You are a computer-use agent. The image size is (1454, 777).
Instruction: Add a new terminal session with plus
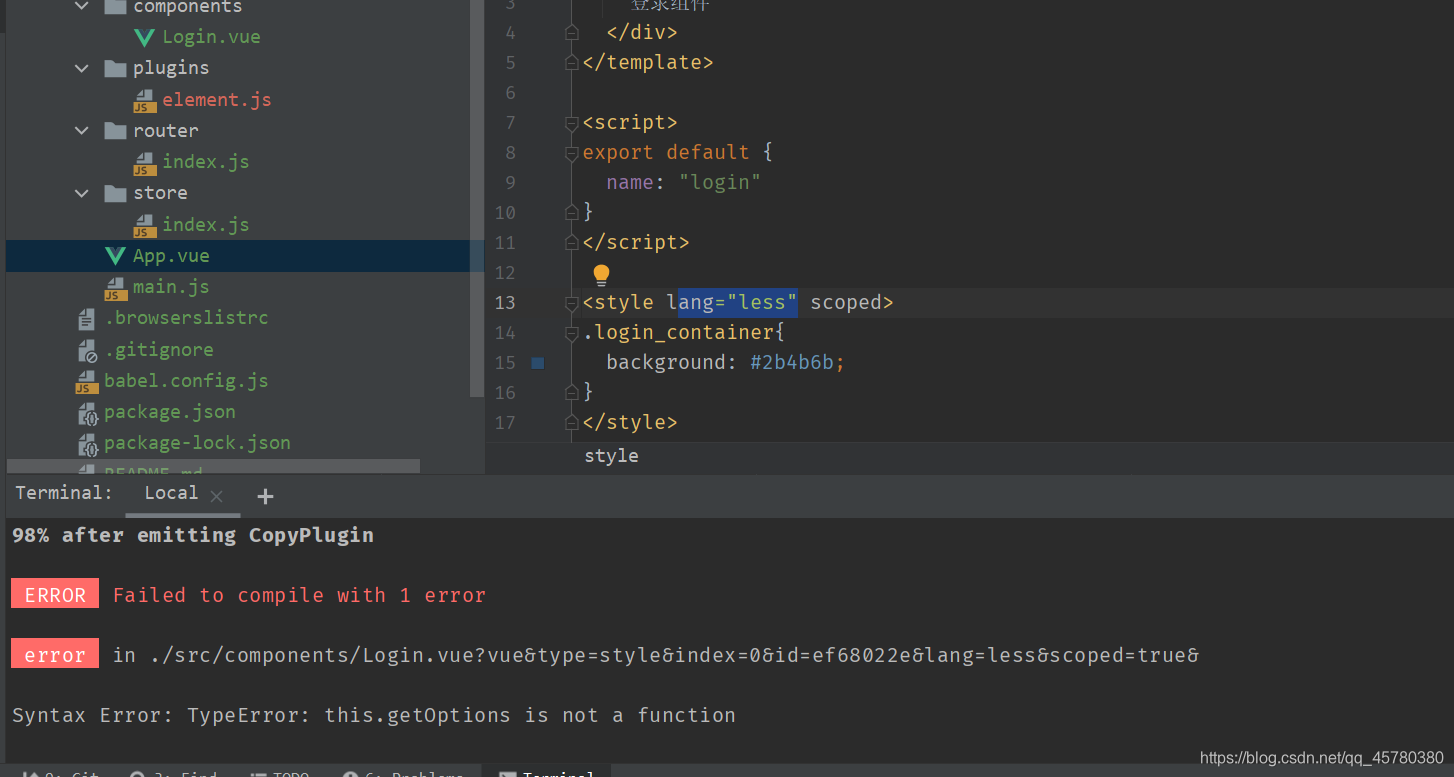pos(265,496)
